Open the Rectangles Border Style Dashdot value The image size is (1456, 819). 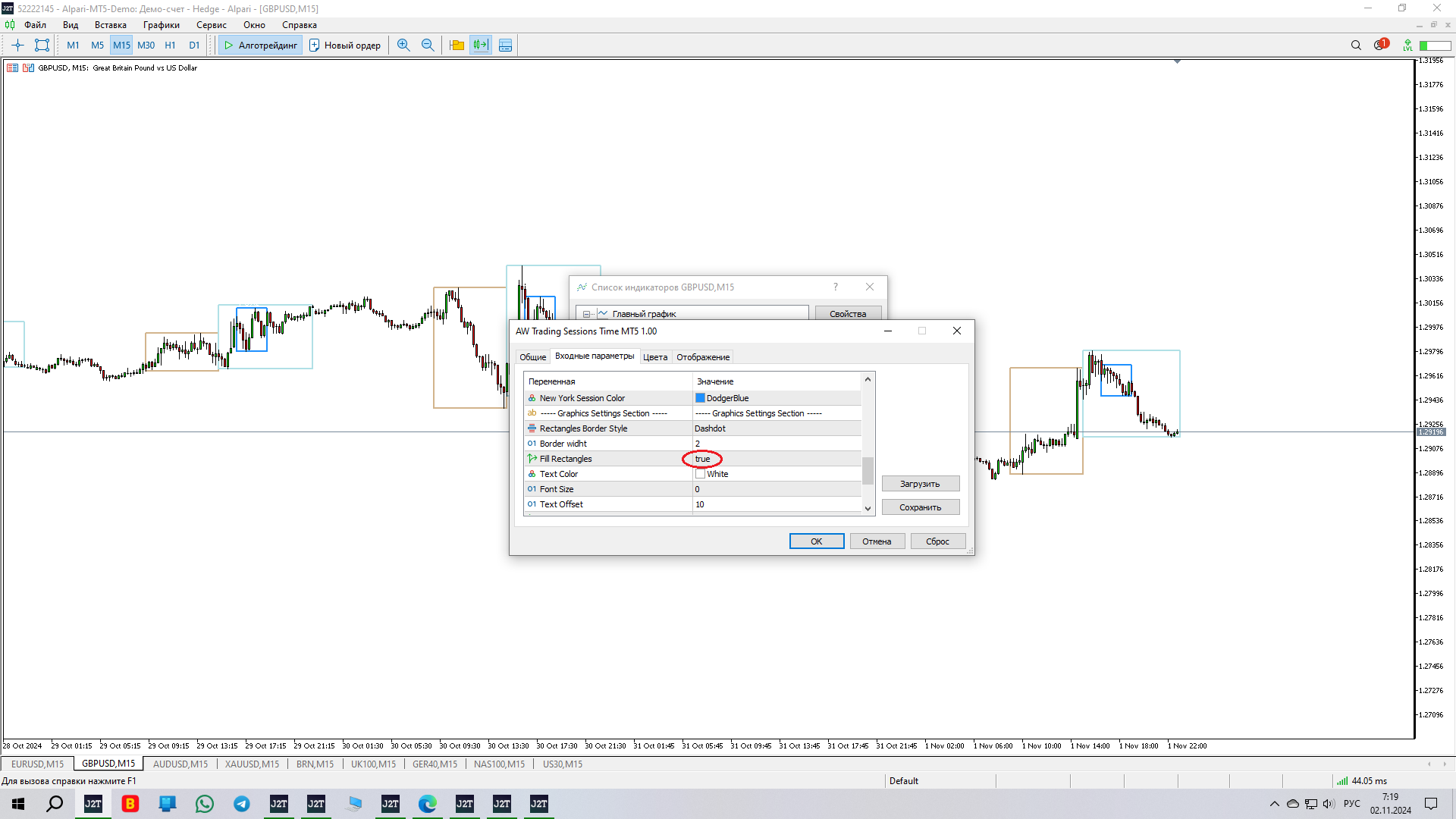[710, 428]
